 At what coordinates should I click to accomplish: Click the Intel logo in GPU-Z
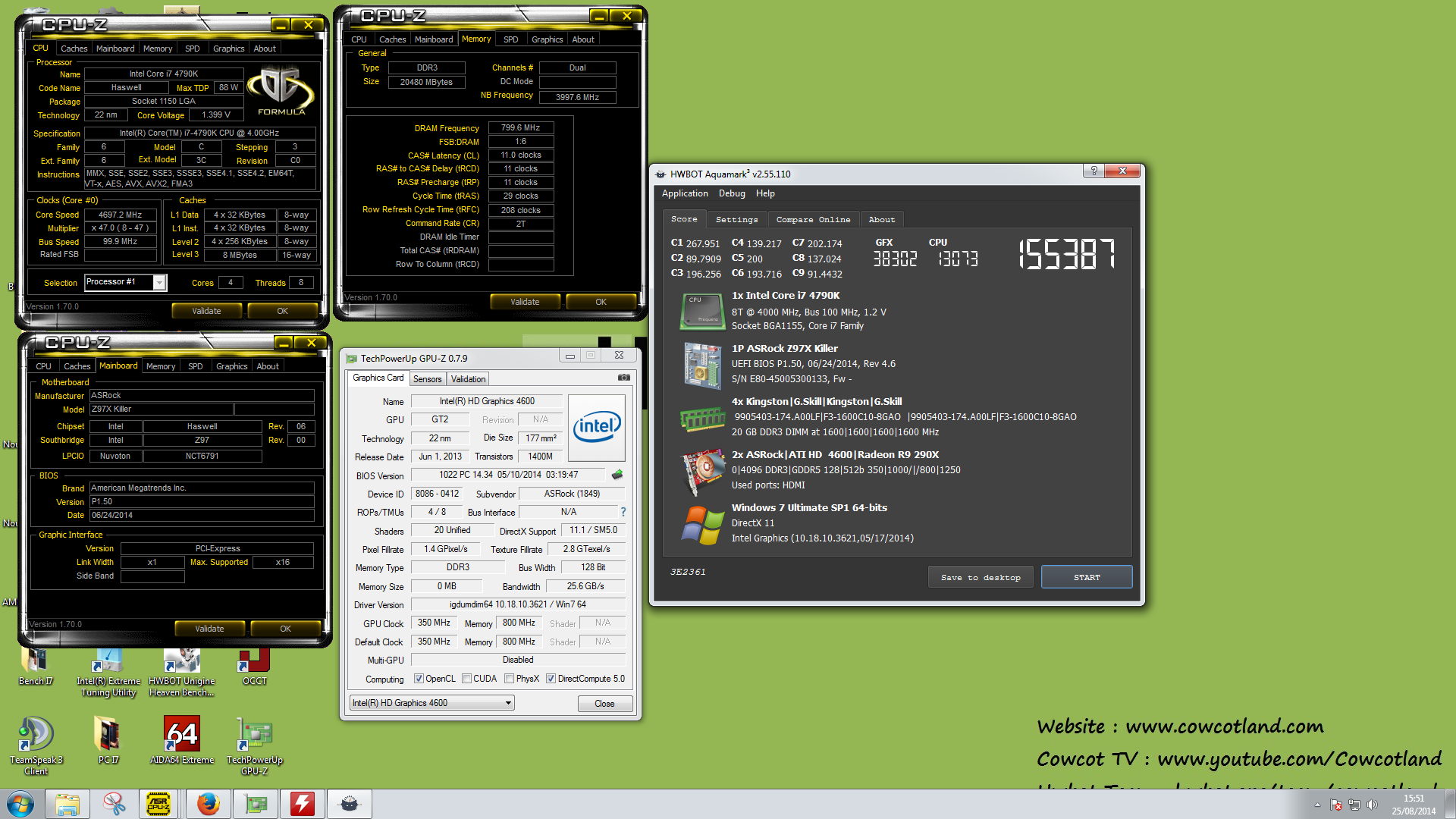click(597, 428)
